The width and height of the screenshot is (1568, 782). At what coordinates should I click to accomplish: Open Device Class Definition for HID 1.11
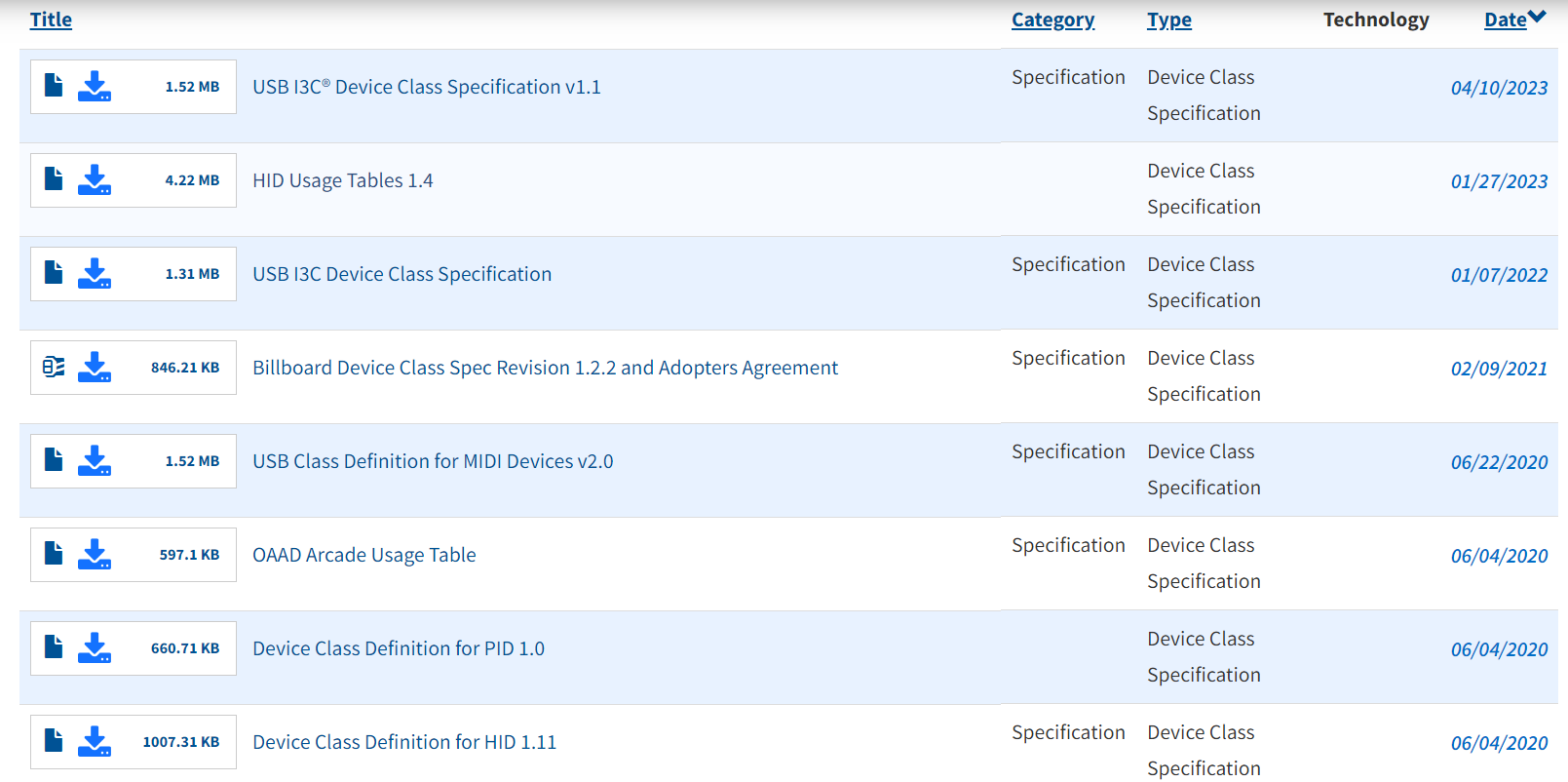(403, 742)
